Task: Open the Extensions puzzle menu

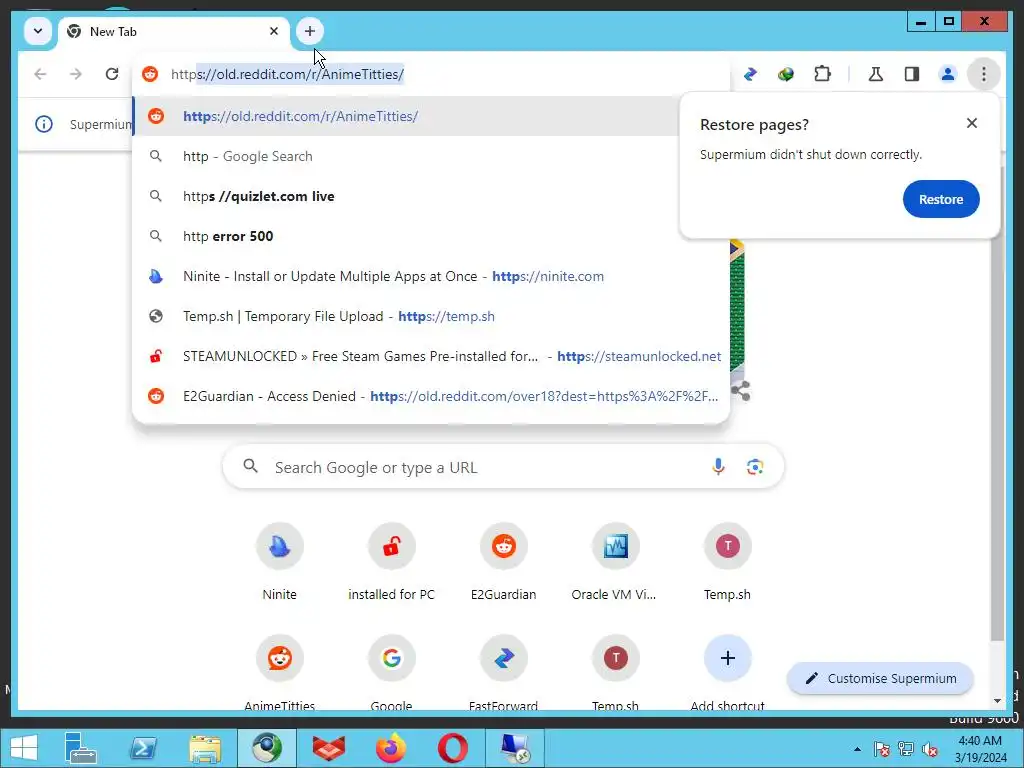Action: 822,74
